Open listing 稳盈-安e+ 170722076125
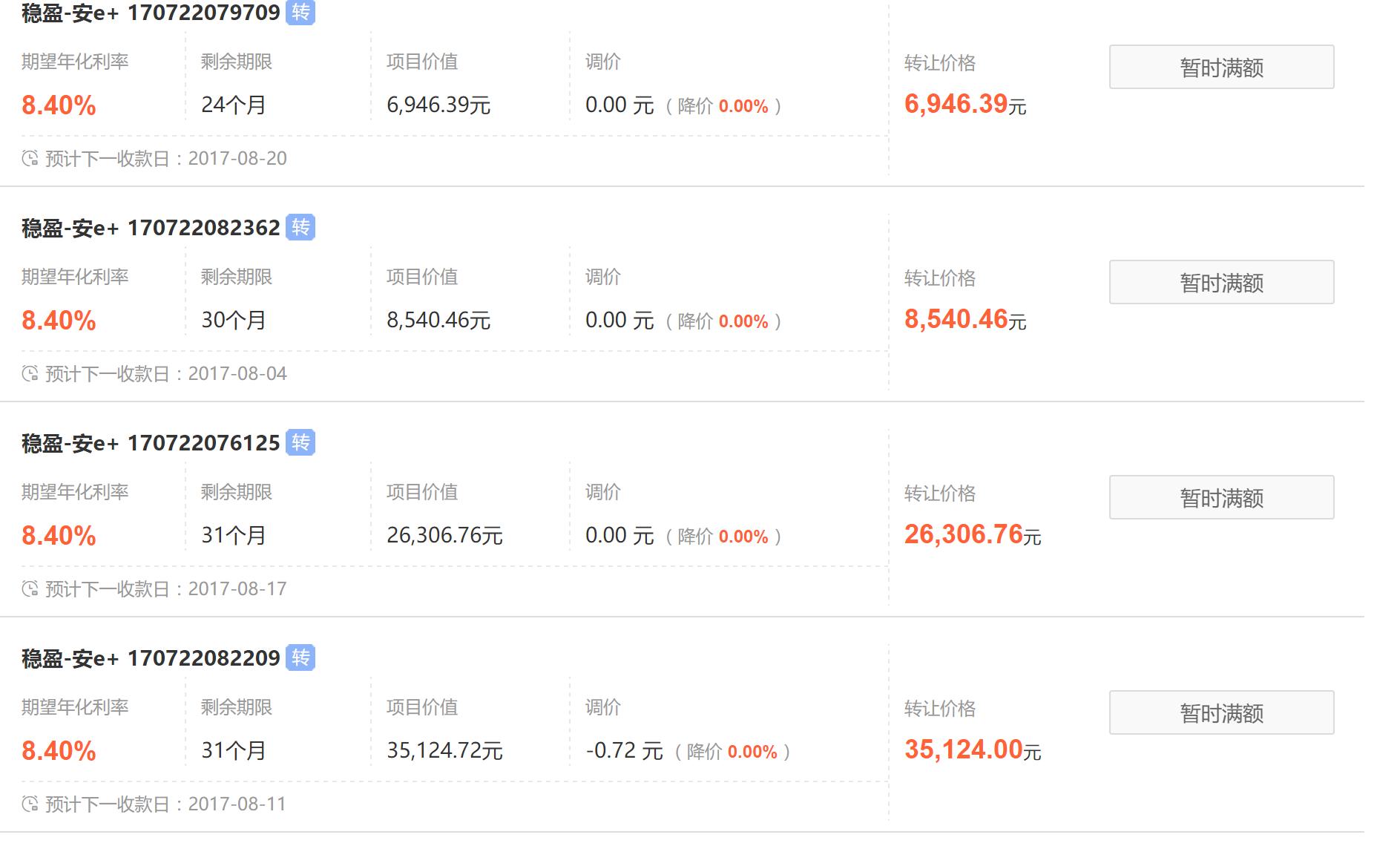Screen dimensions: 1400x846 coord(148,442)
